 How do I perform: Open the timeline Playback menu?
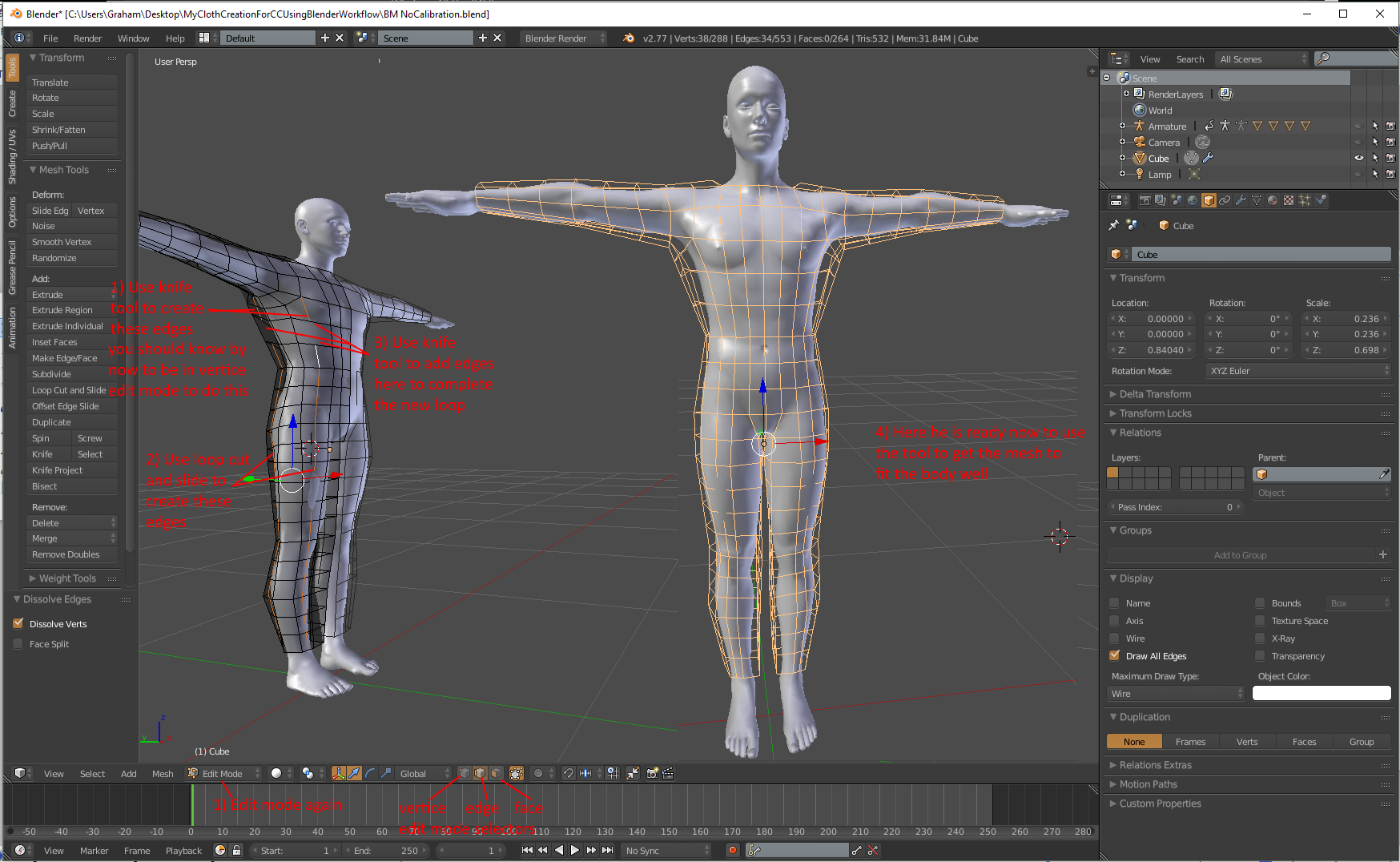183,850
